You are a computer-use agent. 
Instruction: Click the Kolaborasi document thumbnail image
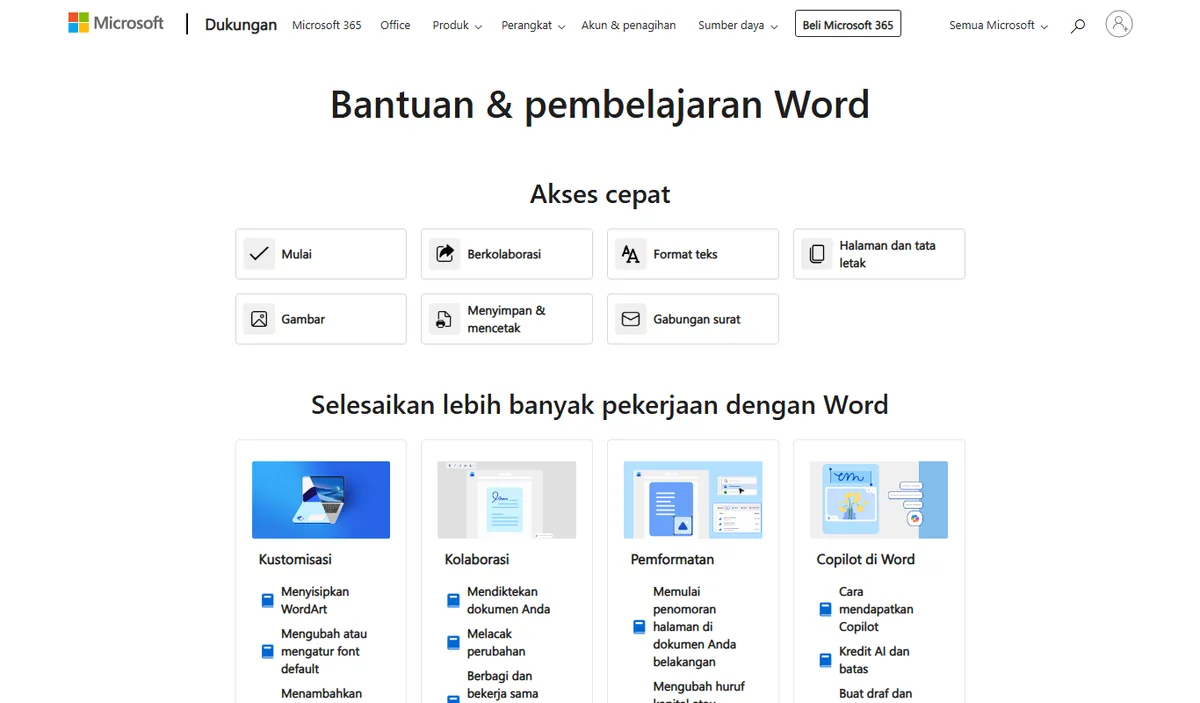(x=507, y=500)
